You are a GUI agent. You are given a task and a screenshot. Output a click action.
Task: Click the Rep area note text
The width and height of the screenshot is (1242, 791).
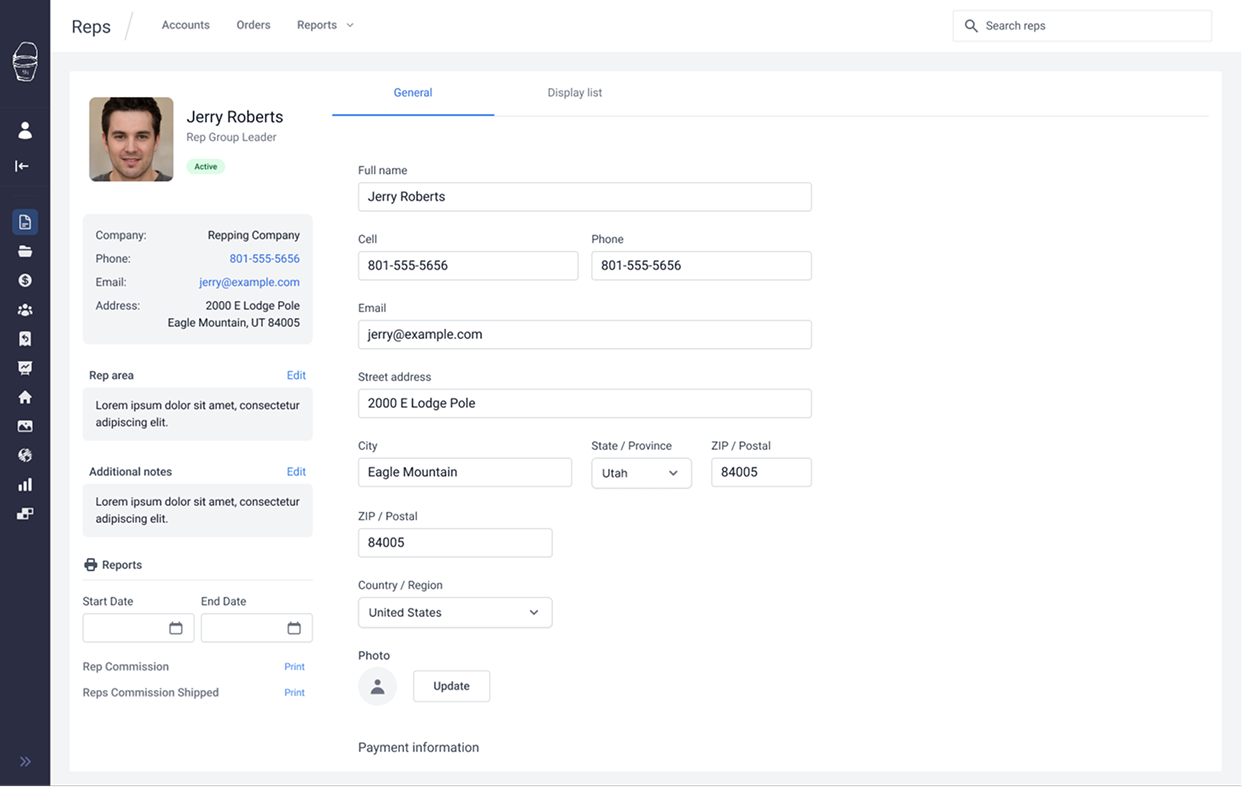pos(198,414)
